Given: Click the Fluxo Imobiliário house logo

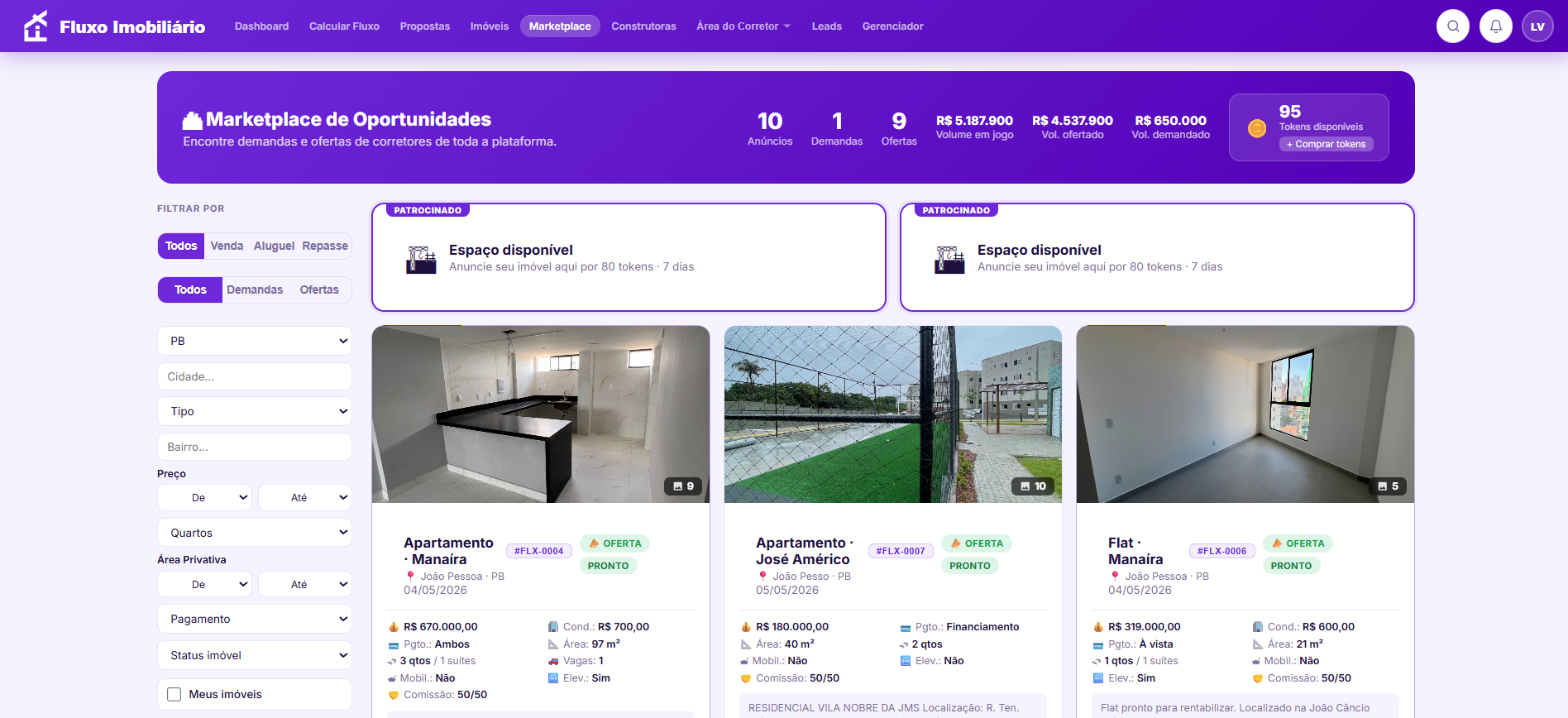Looking at the screenshot, I should click(x=36, y=26).
